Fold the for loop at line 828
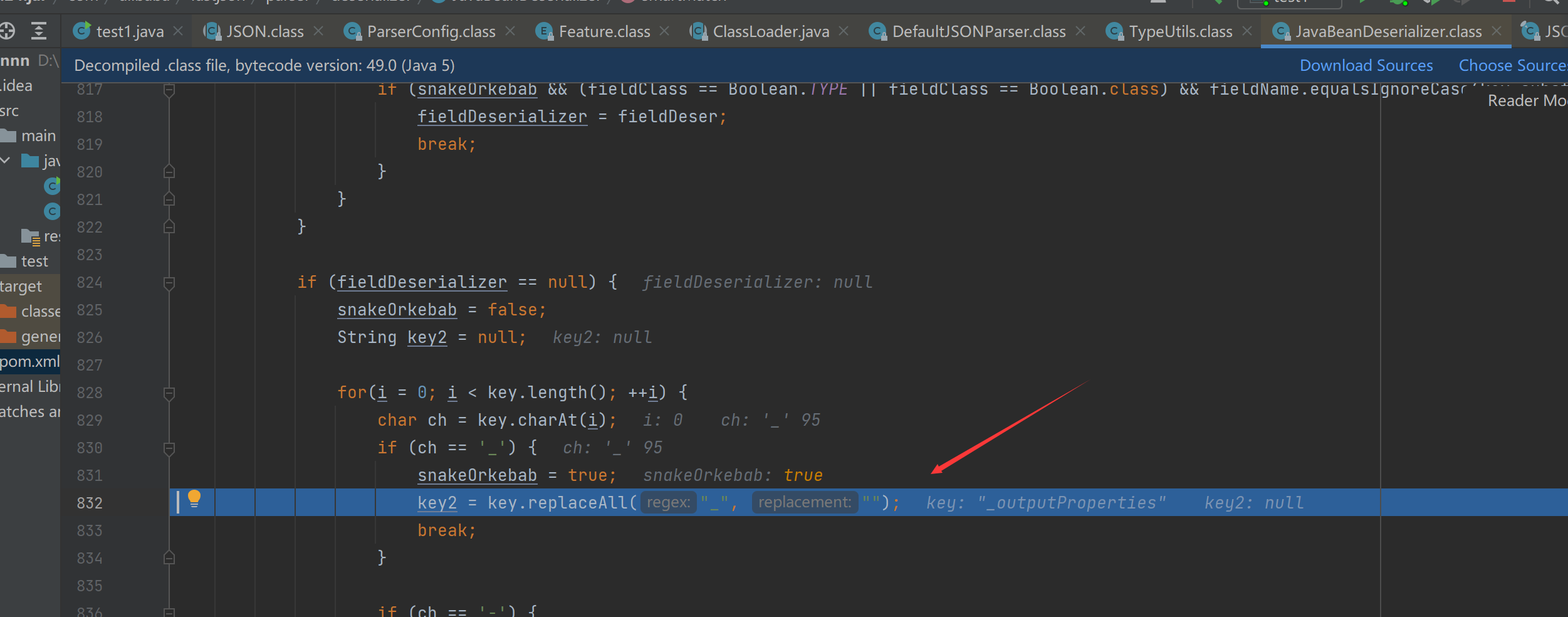 click(x=169, y=394)
